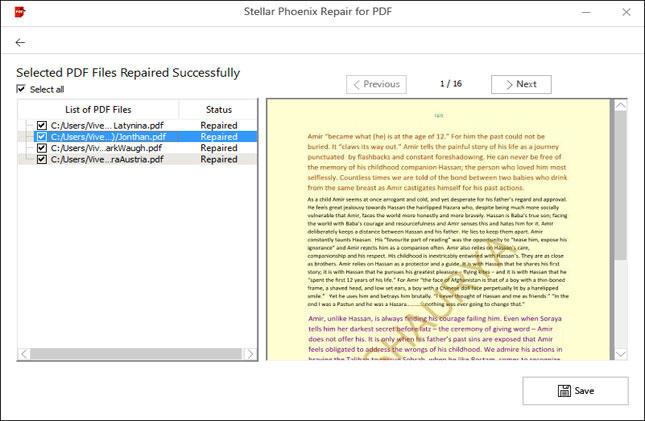The image size is (645, 421).
Task: Toggle the Select all checkbox
Action: point(21,89)
